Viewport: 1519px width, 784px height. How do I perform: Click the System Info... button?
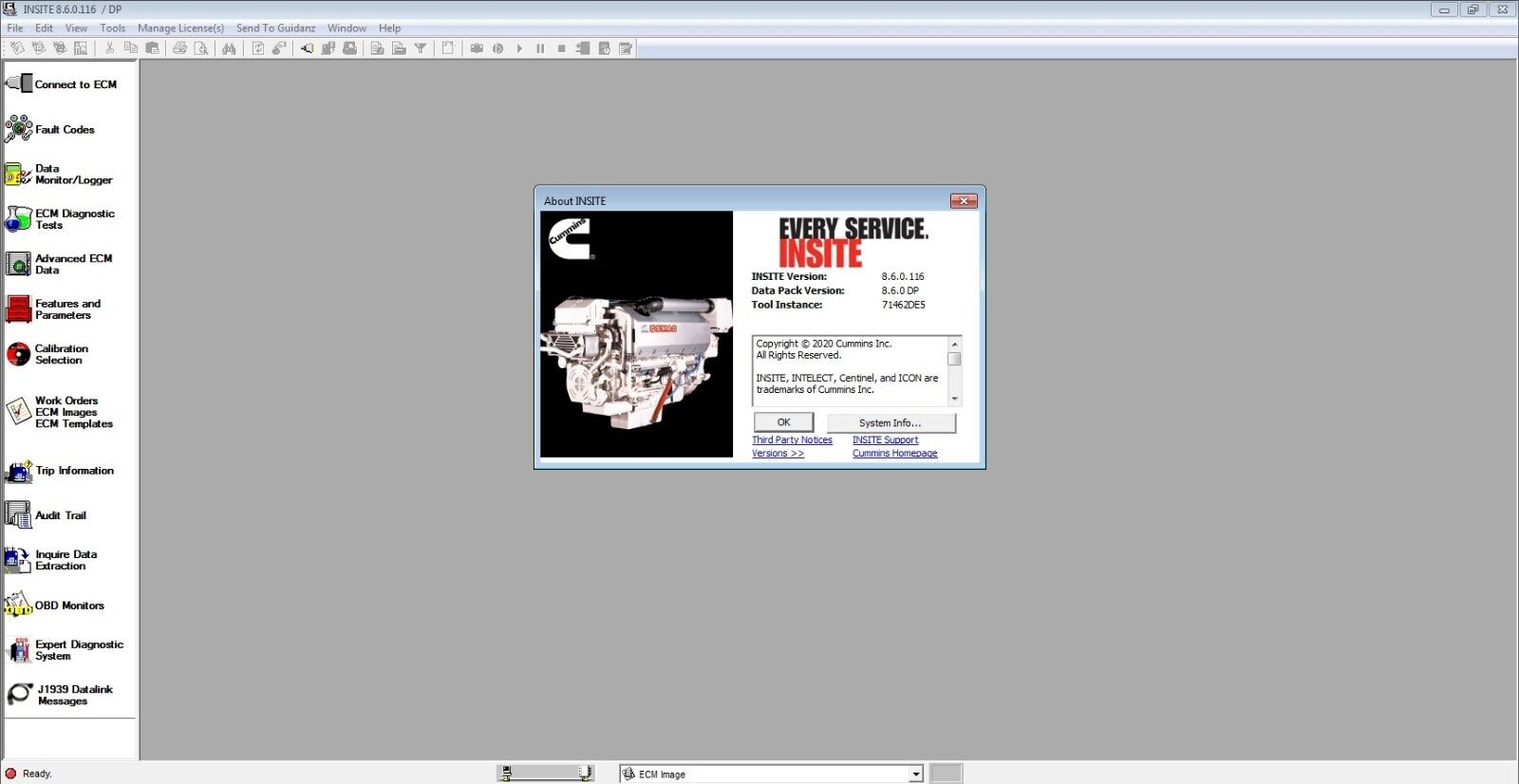coord(891,422)
